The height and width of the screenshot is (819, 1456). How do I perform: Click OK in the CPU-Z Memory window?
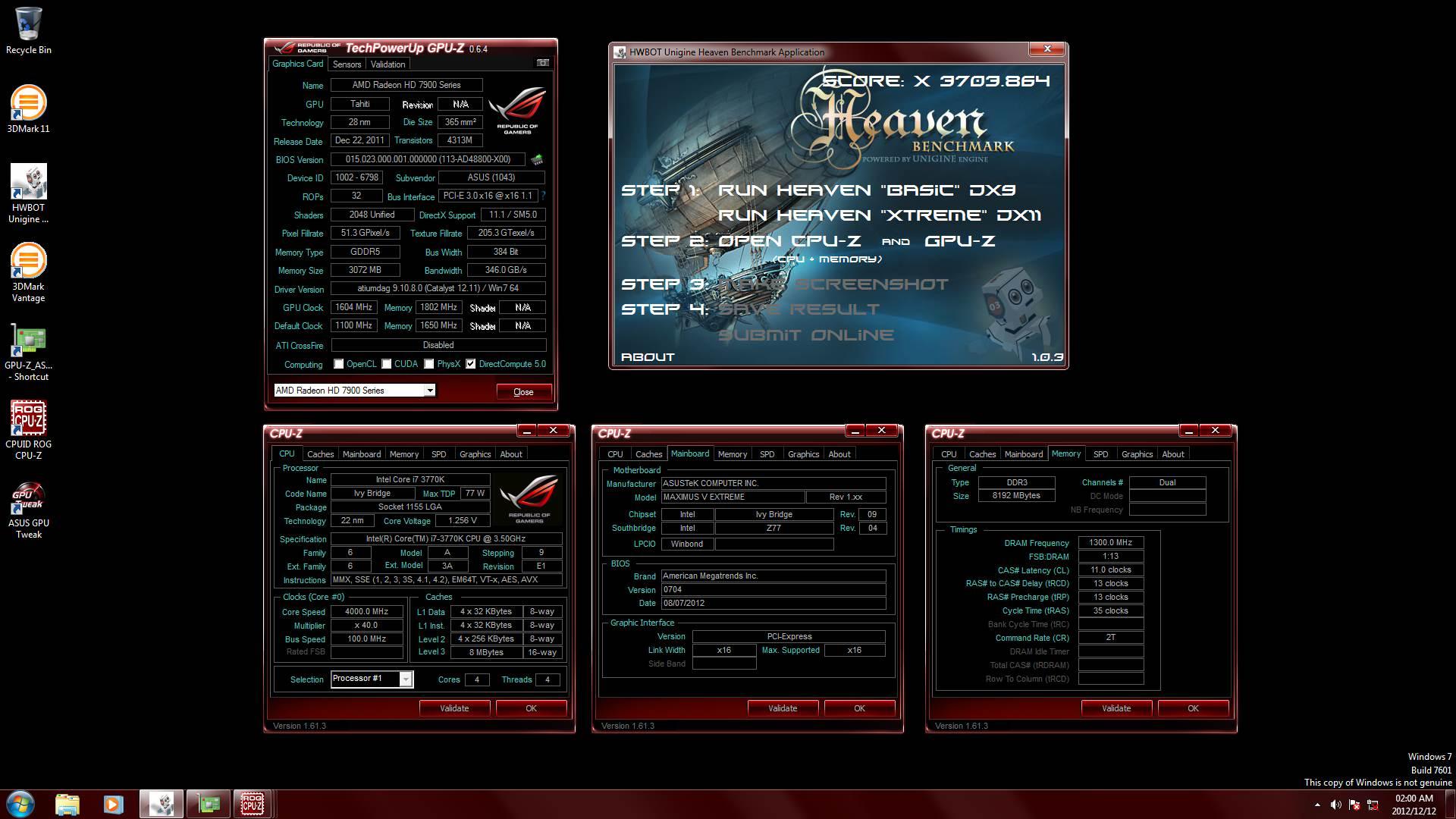pyautogui.click(x=1193, y=708)
